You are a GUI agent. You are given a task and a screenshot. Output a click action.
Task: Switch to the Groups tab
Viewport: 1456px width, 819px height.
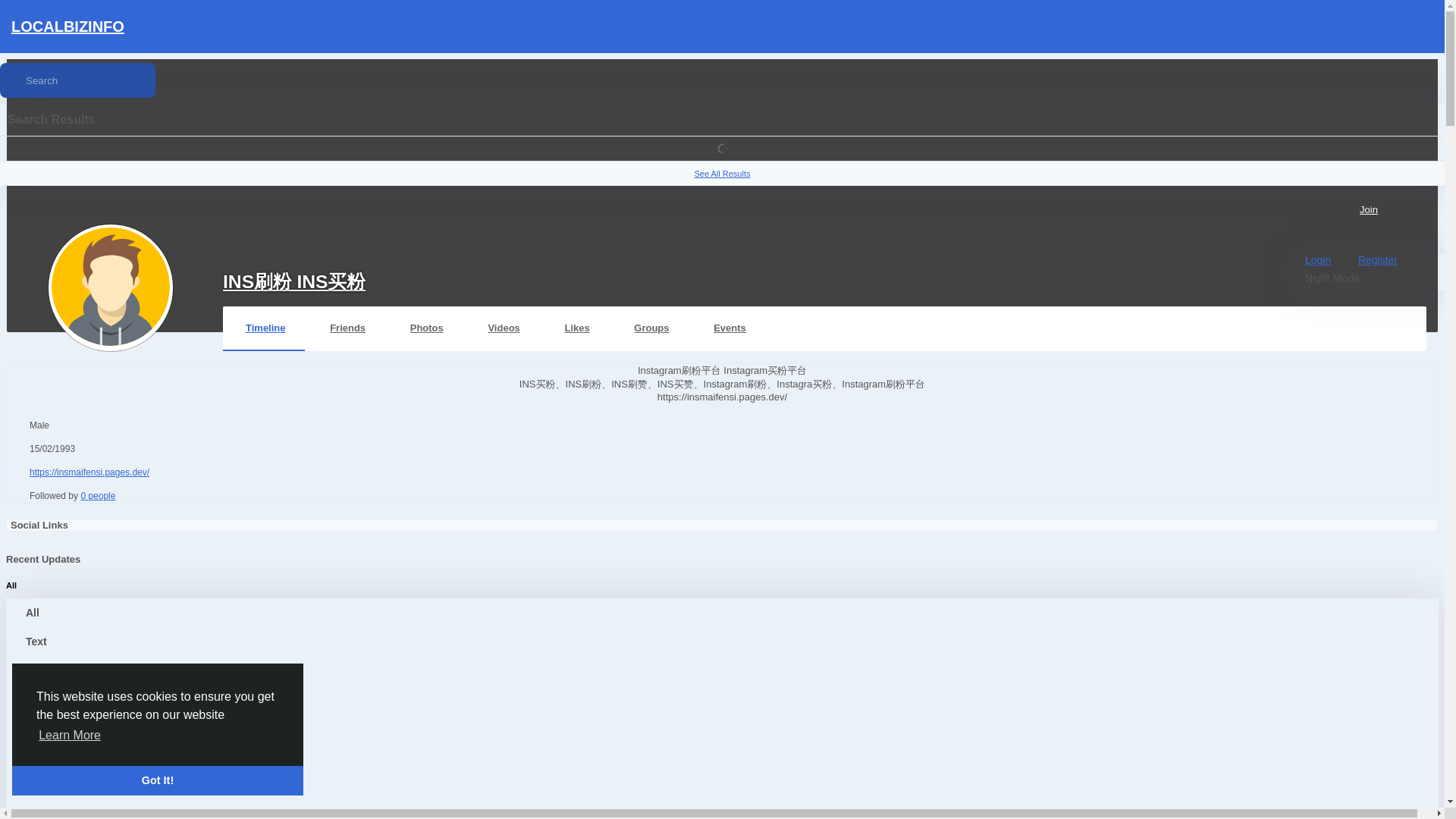[x=651, y=328]
